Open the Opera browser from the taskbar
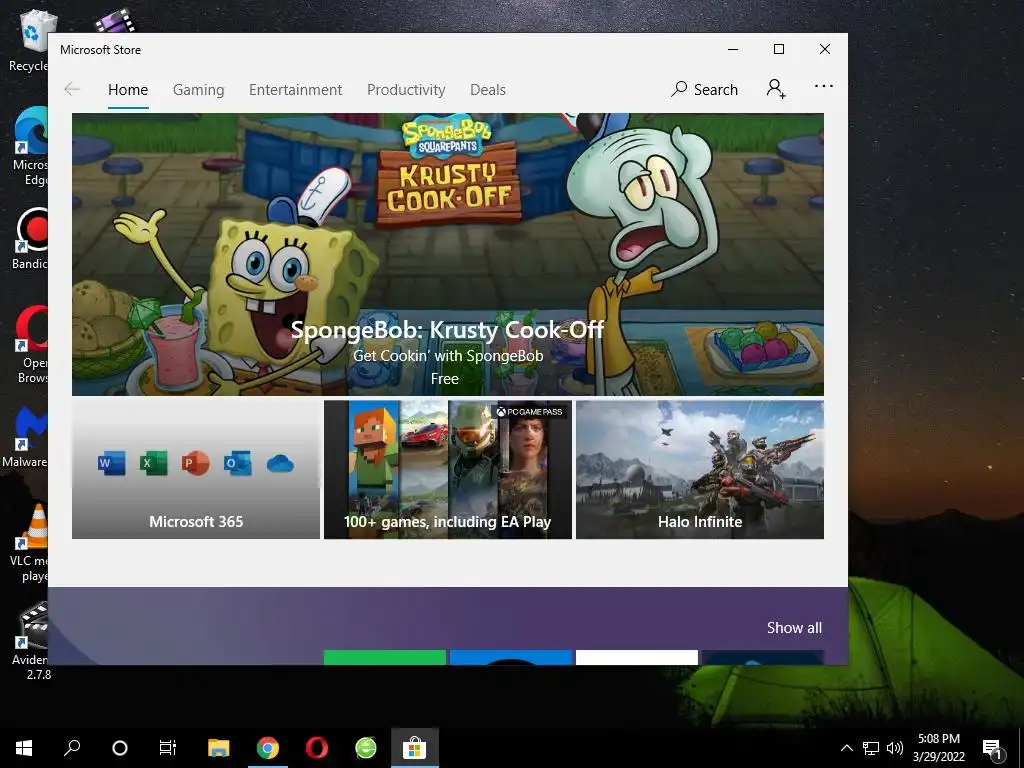This screenshot has width=1024, height=768. [317, 748]
